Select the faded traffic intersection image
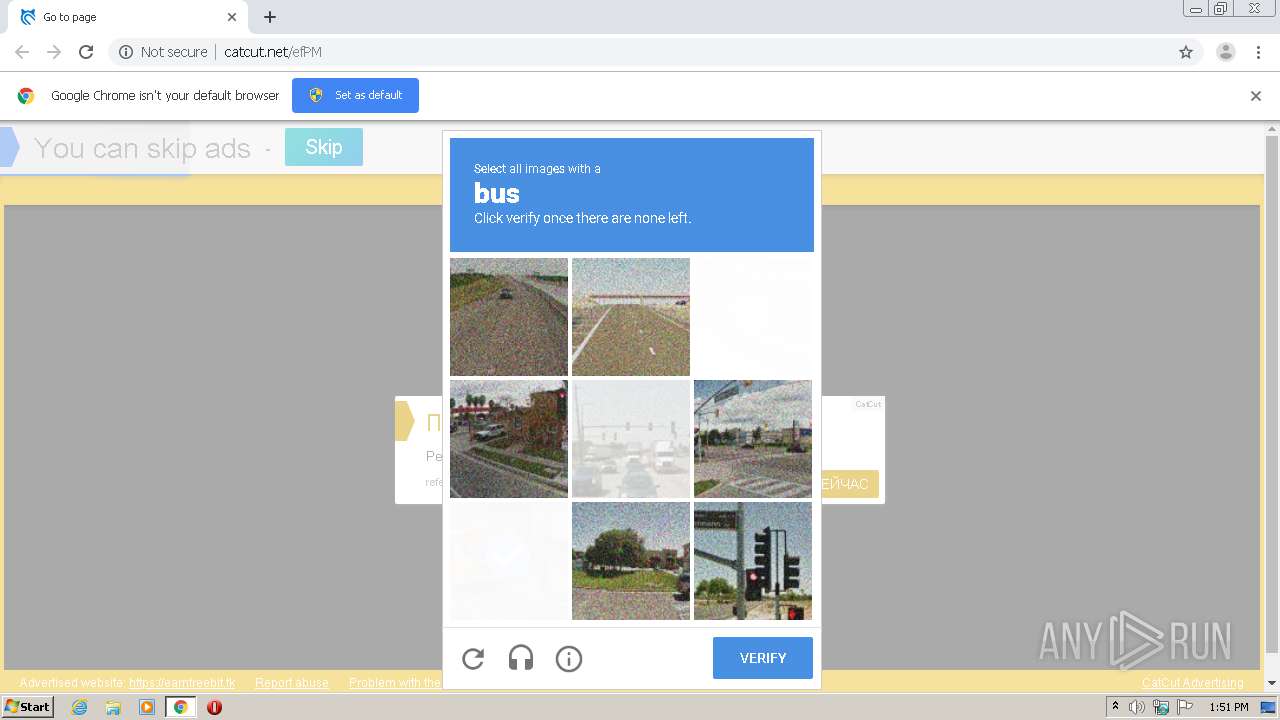Screen dimensions: 1280x720 point(631,439)
